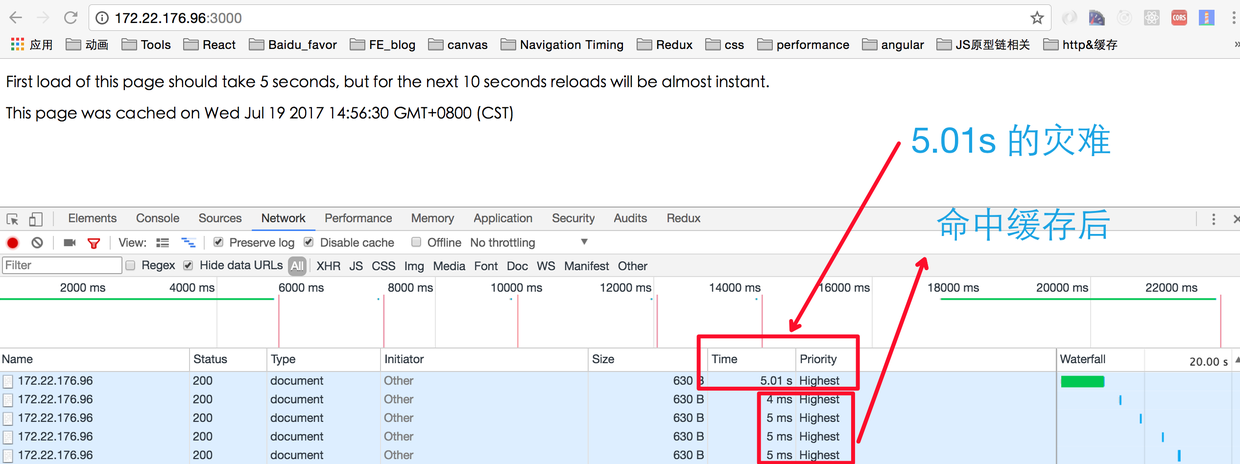
Task: Open the React bookmark folder
Action: tap(209, 44)
